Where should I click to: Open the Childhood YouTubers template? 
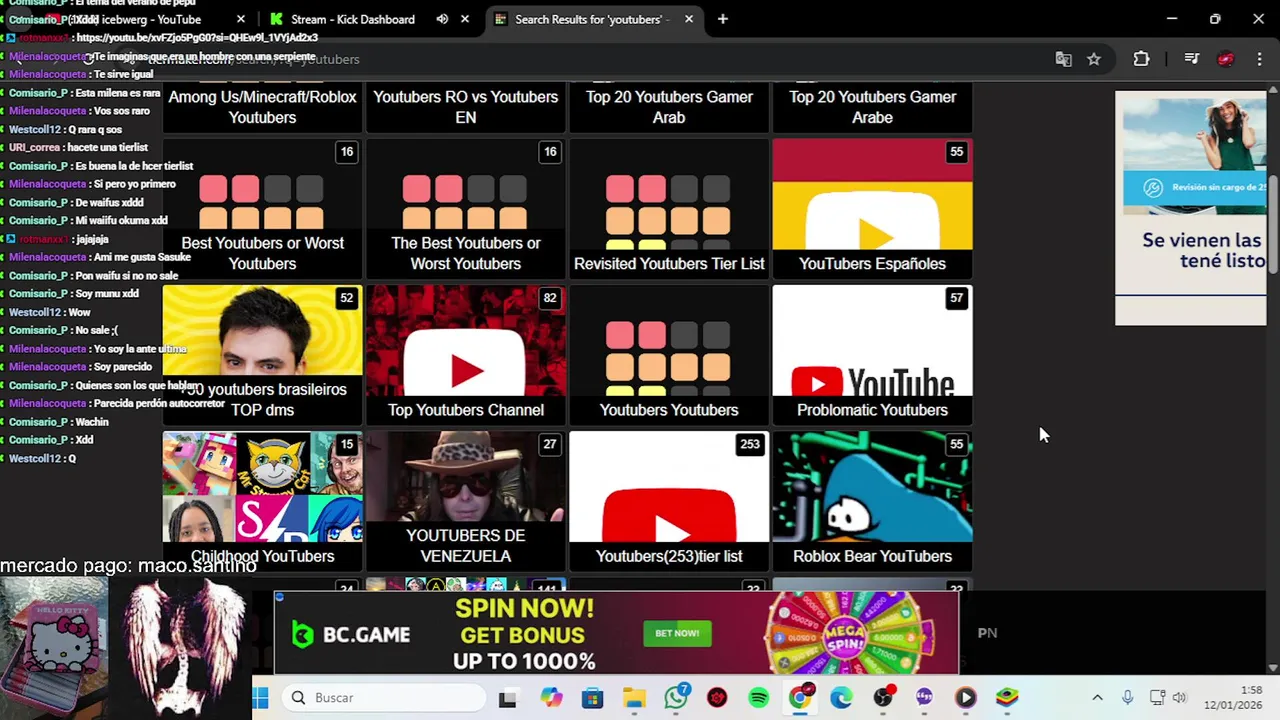(262, 500)
